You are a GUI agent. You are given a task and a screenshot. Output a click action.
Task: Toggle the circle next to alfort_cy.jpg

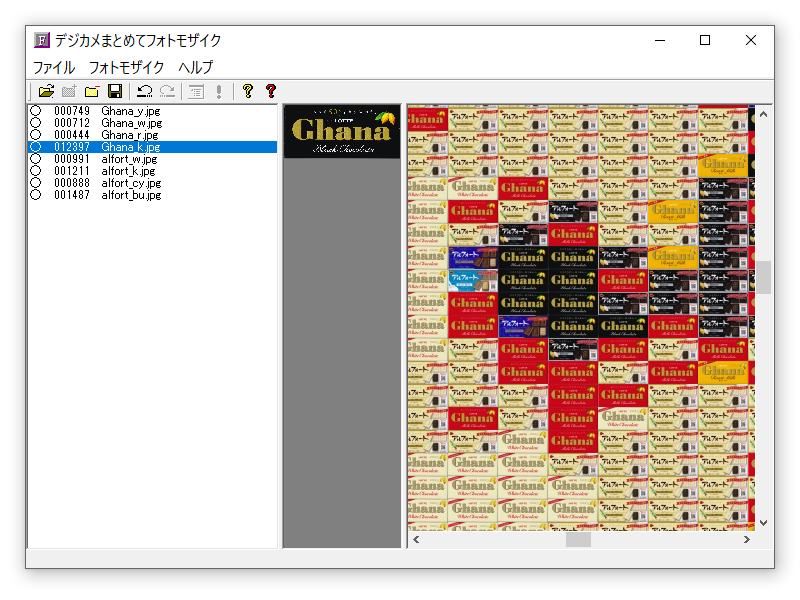[x=35, y=183]
